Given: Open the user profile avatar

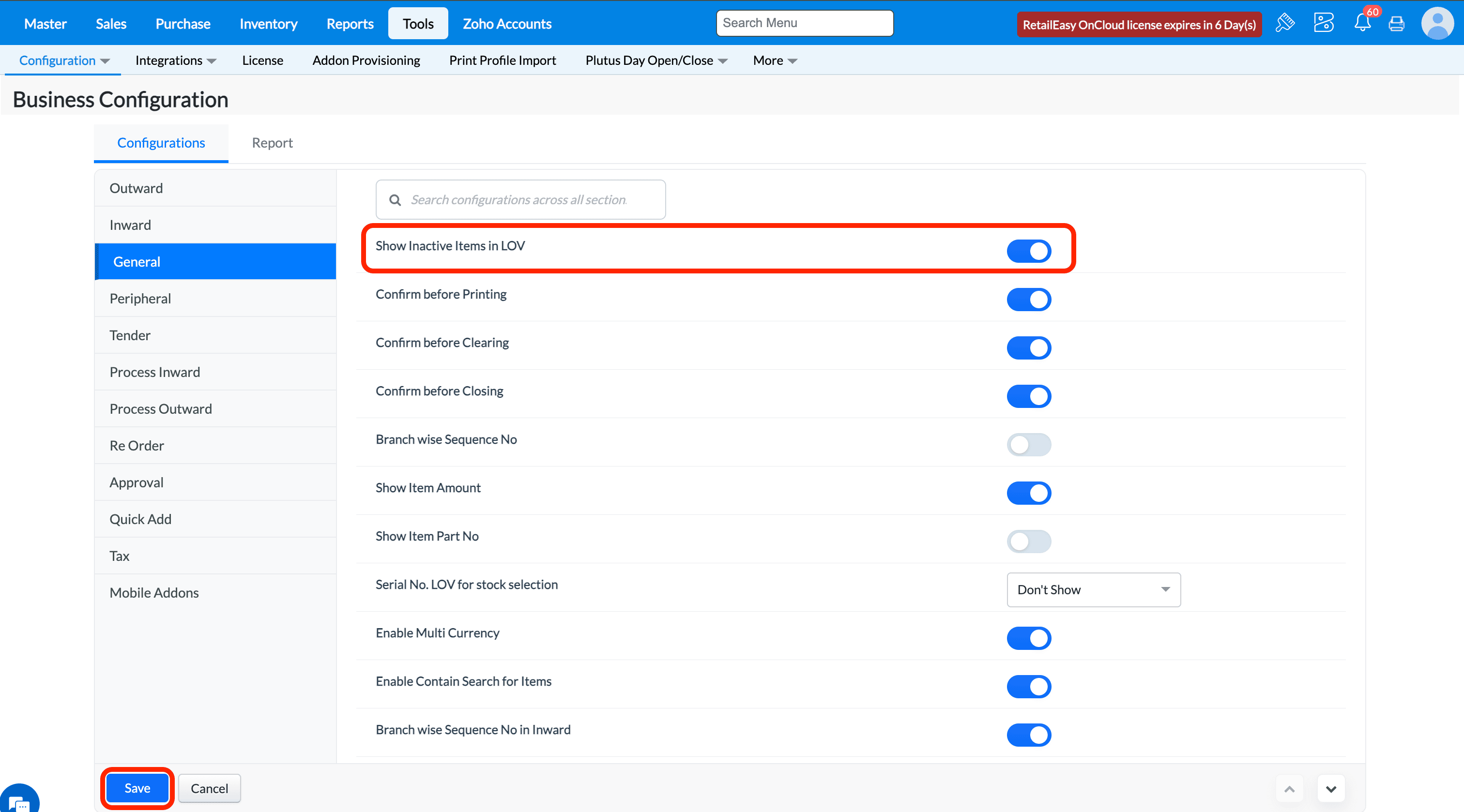Looking at the screenshot, I should pyautogui.click(x=1437, y=23).
